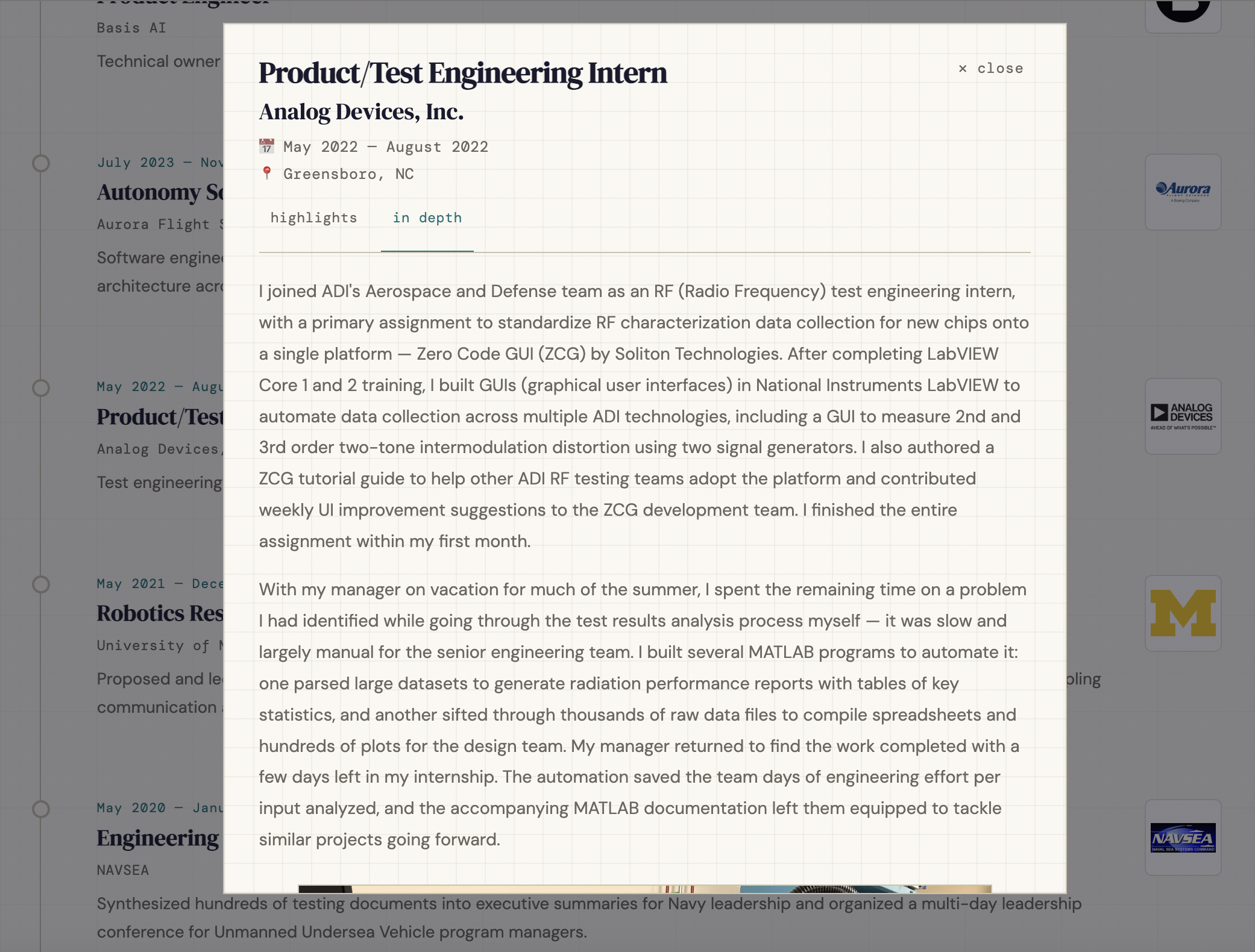Click the Analog Devices logo card
Screen dimensions: 1255x952
[1183, 416]
